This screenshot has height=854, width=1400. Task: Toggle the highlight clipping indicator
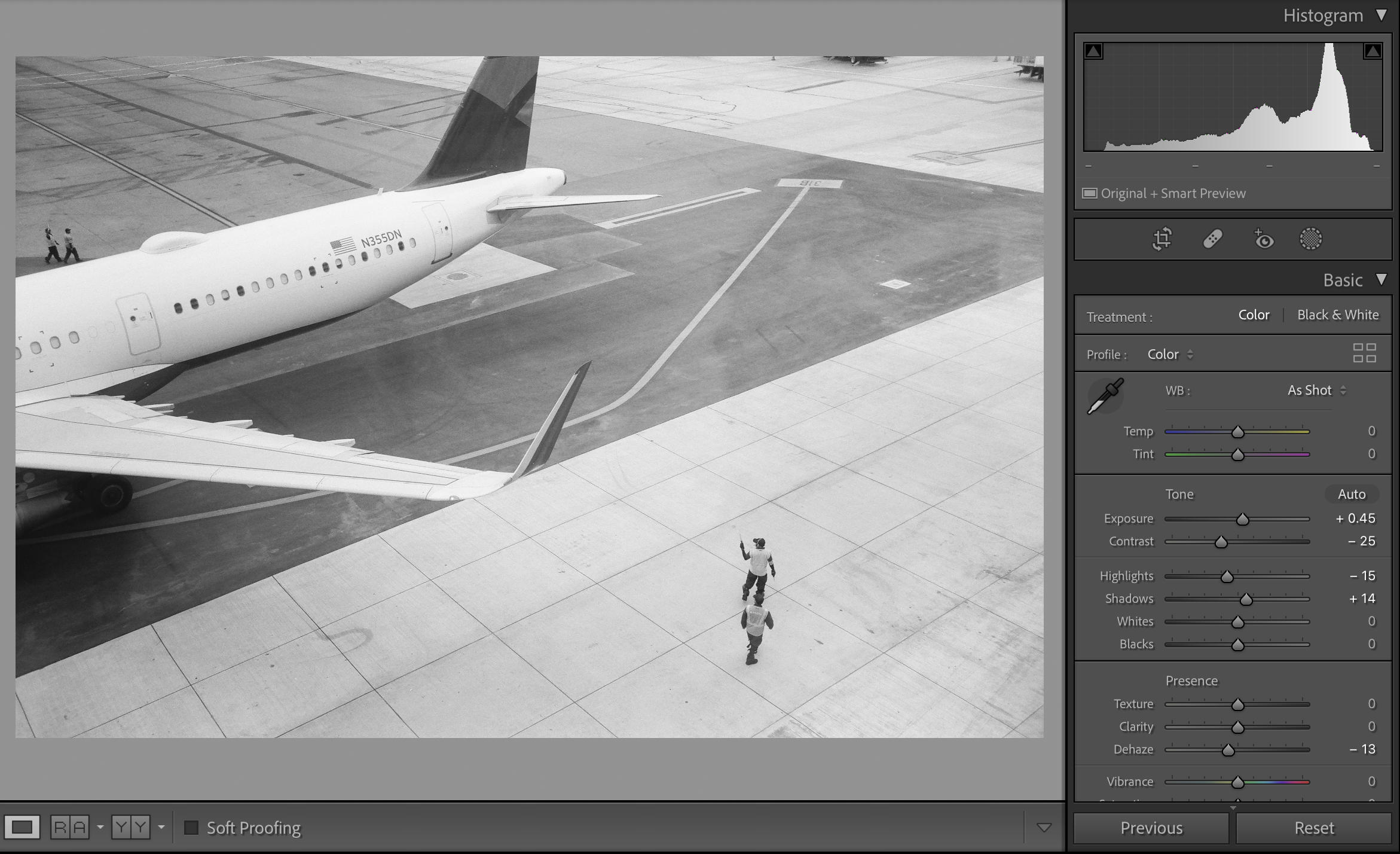click(x=1373, y=51)
